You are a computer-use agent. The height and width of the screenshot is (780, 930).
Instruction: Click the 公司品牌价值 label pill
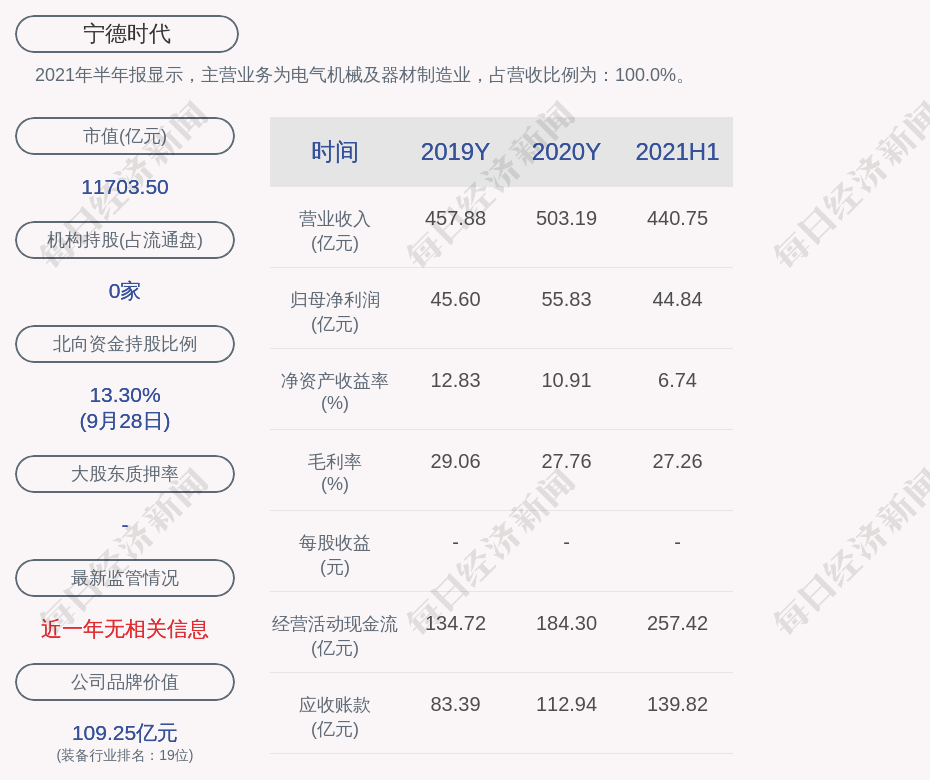click(x=125, y=682)
